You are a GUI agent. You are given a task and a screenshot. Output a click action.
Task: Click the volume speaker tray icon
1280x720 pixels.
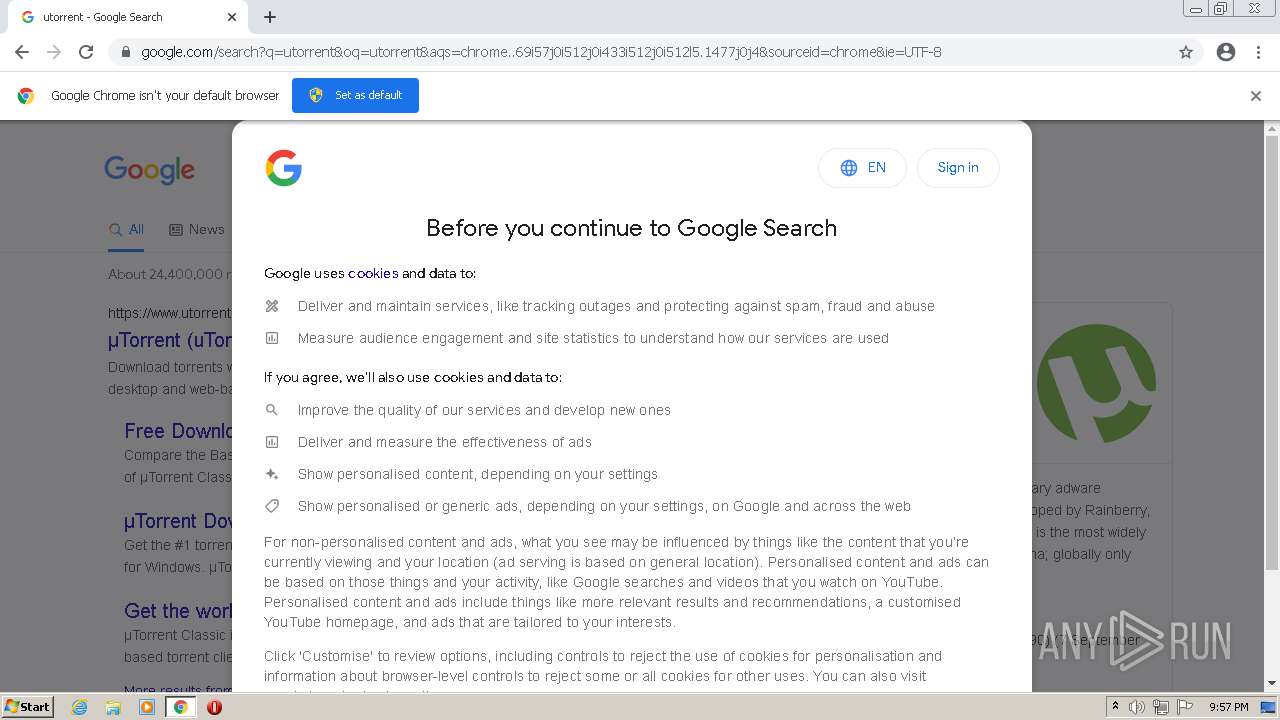click(x=1137, y=707)
